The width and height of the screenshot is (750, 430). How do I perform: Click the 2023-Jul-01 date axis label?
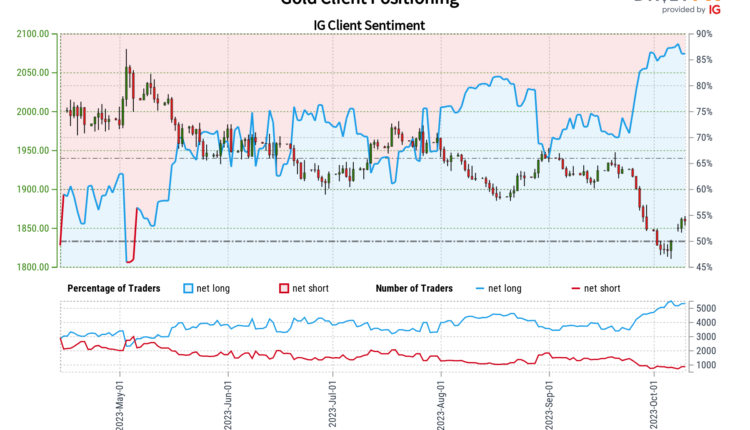[x=332, y=400]
